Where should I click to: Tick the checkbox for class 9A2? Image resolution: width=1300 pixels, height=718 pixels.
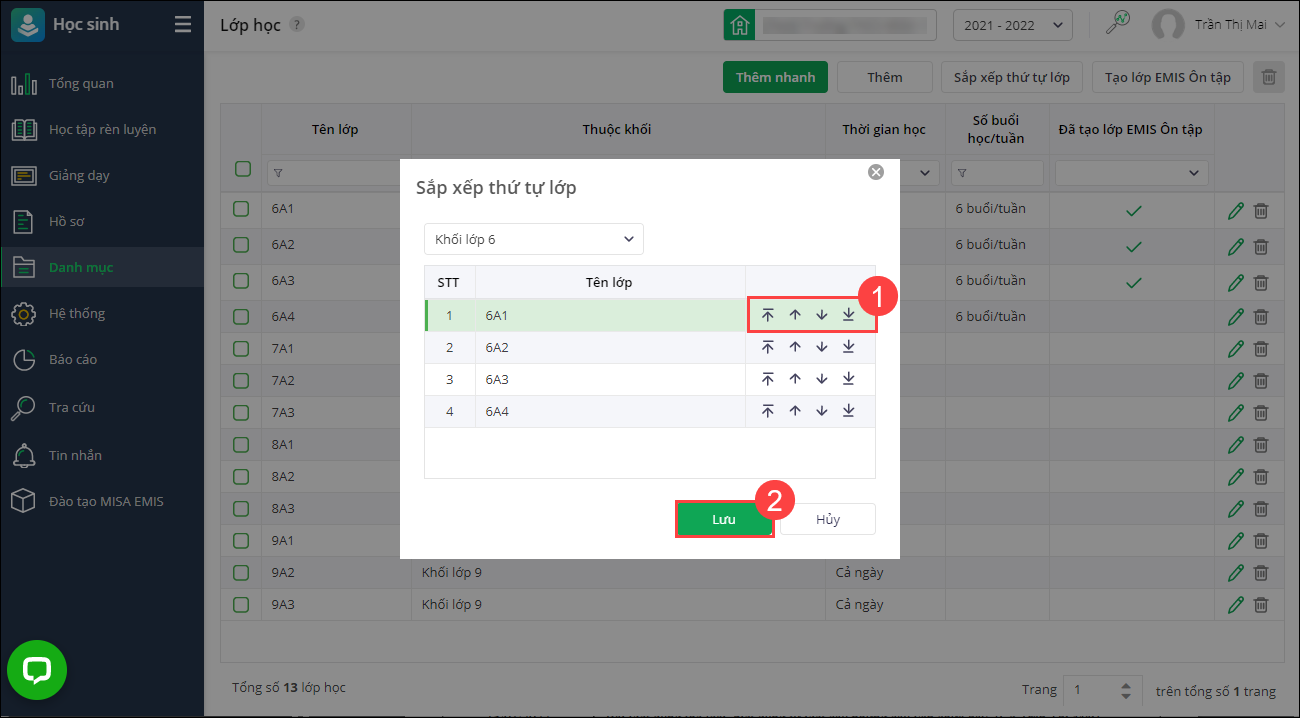241,573
